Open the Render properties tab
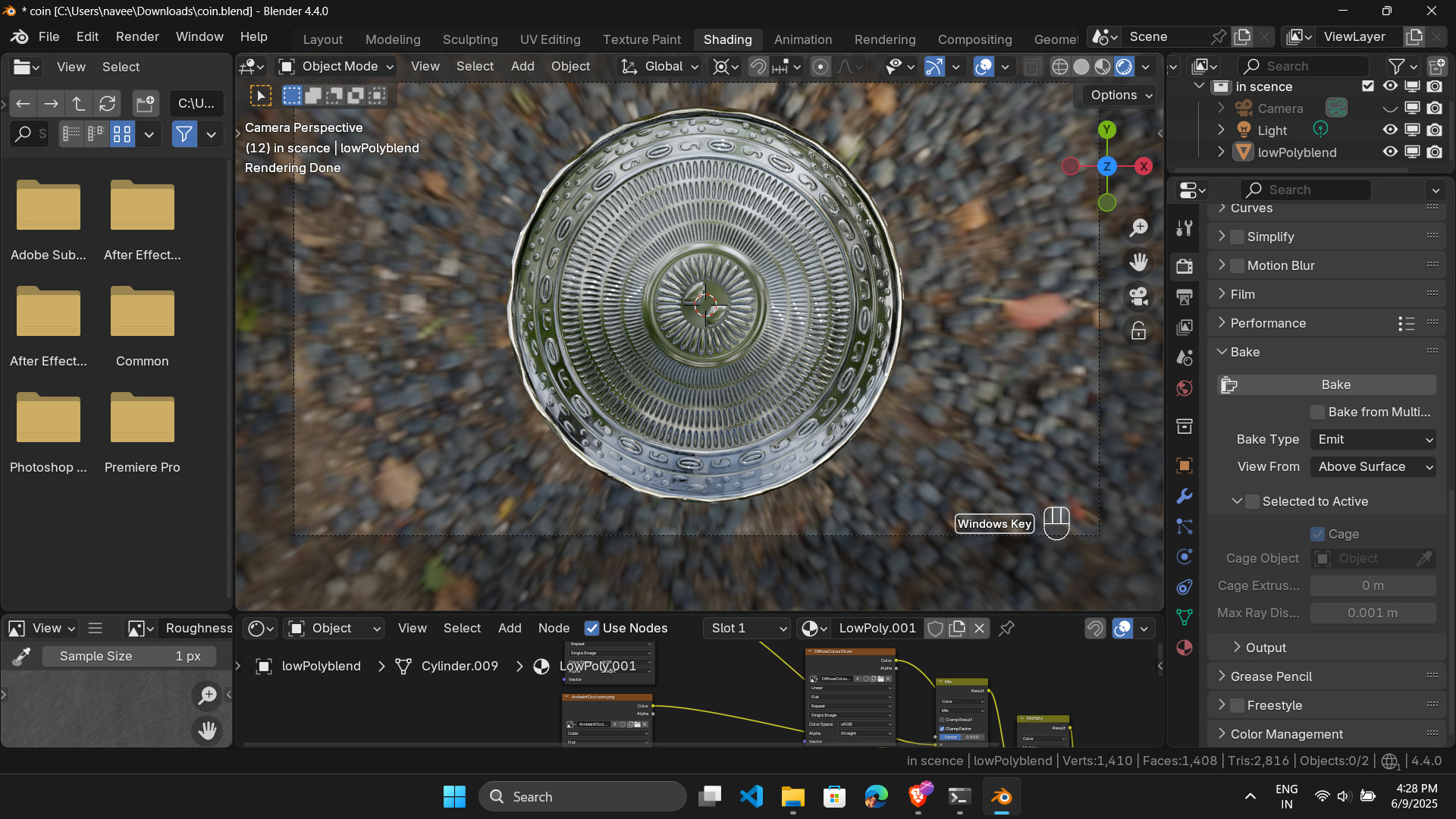The image size is (1456, 819). pos(1185,266)
